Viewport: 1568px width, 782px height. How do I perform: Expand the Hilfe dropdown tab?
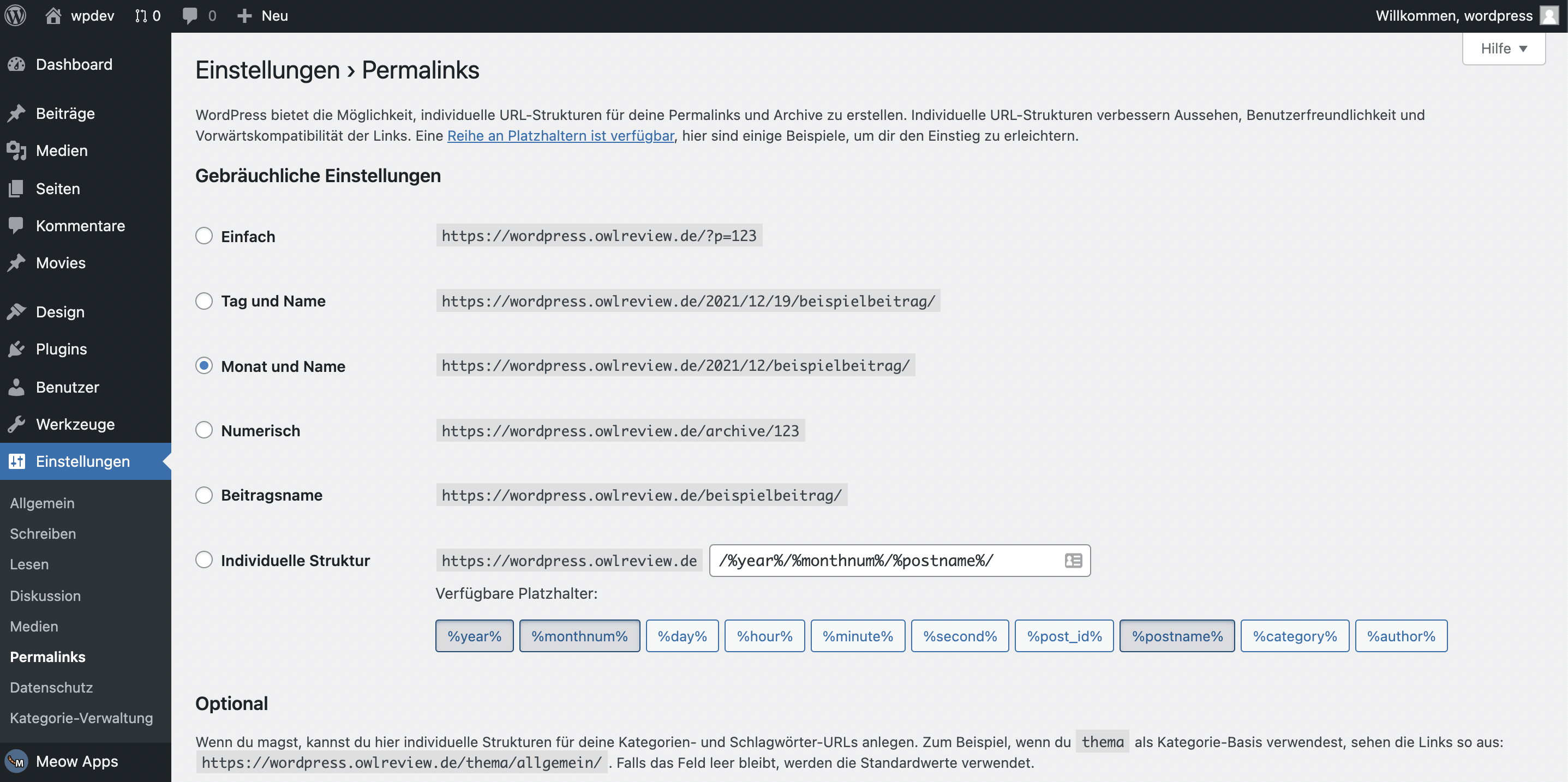coord(1503,48)
